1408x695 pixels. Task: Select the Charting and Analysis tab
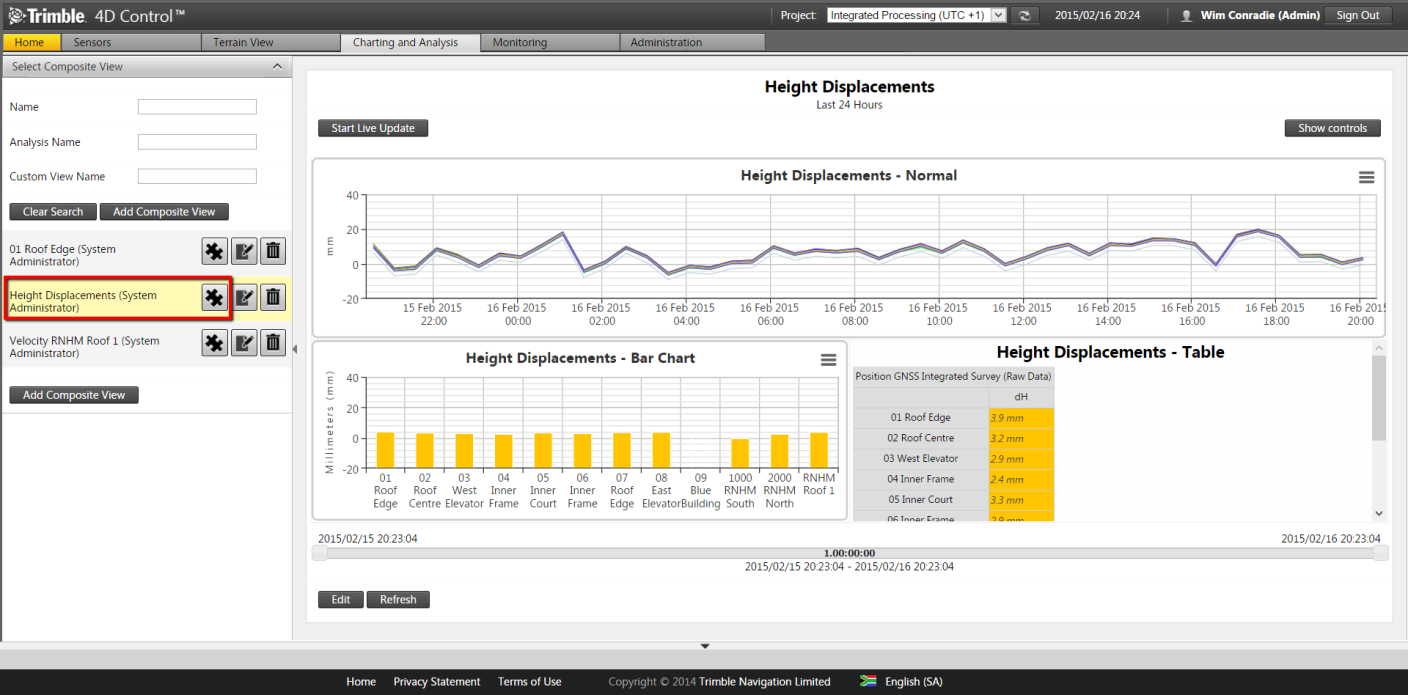point(410,42)
